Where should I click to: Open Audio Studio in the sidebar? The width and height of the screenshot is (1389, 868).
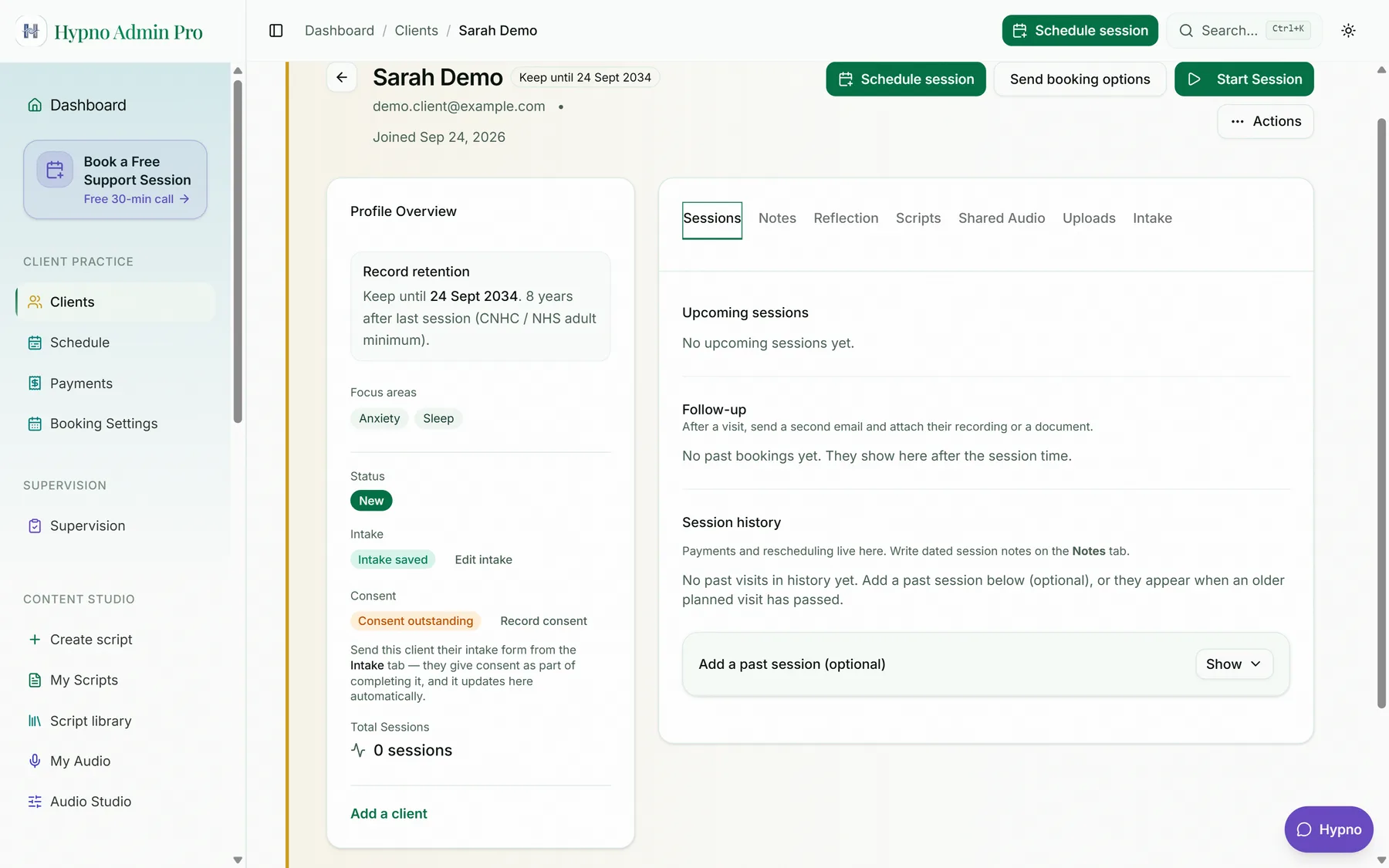(x=115, y=802)
